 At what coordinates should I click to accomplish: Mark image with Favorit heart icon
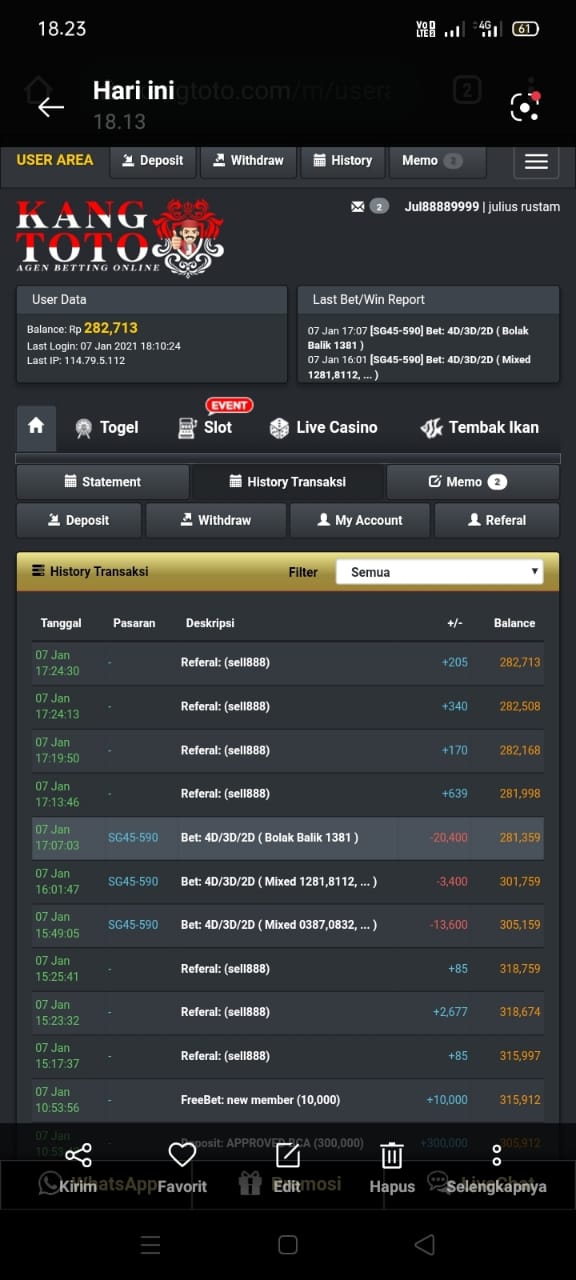[x=182, y=1156]
